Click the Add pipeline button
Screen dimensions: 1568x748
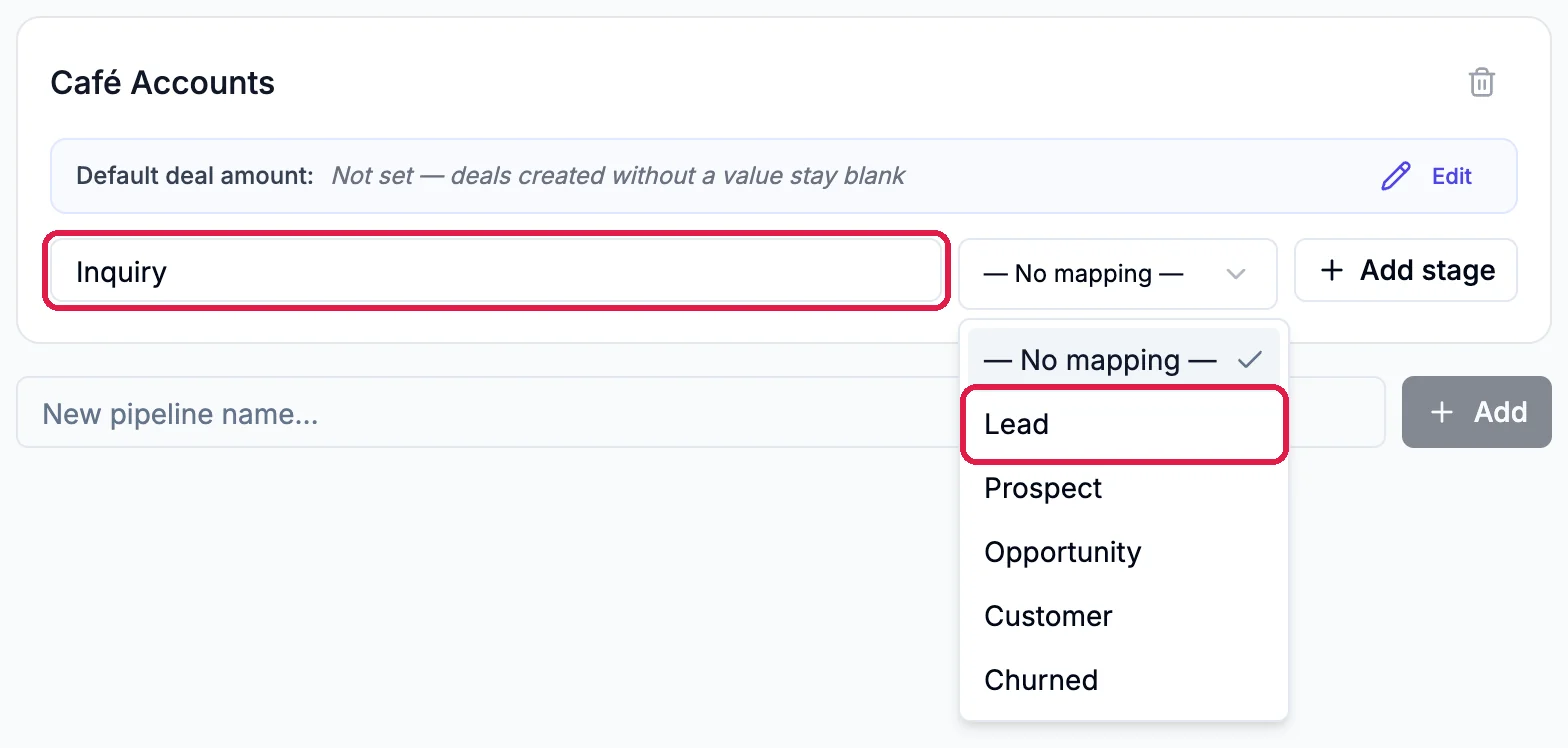(1477, 412)
